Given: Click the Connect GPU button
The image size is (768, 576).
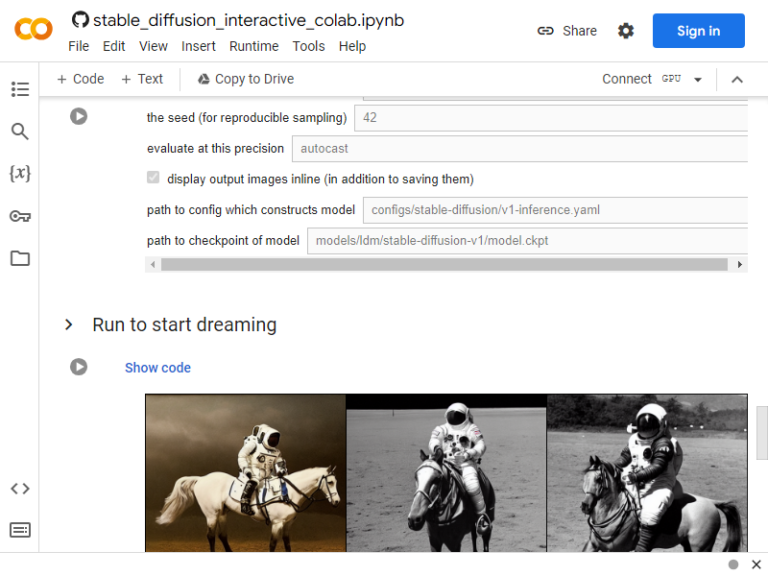Looking at the screenshot, I should coord(642,79).
